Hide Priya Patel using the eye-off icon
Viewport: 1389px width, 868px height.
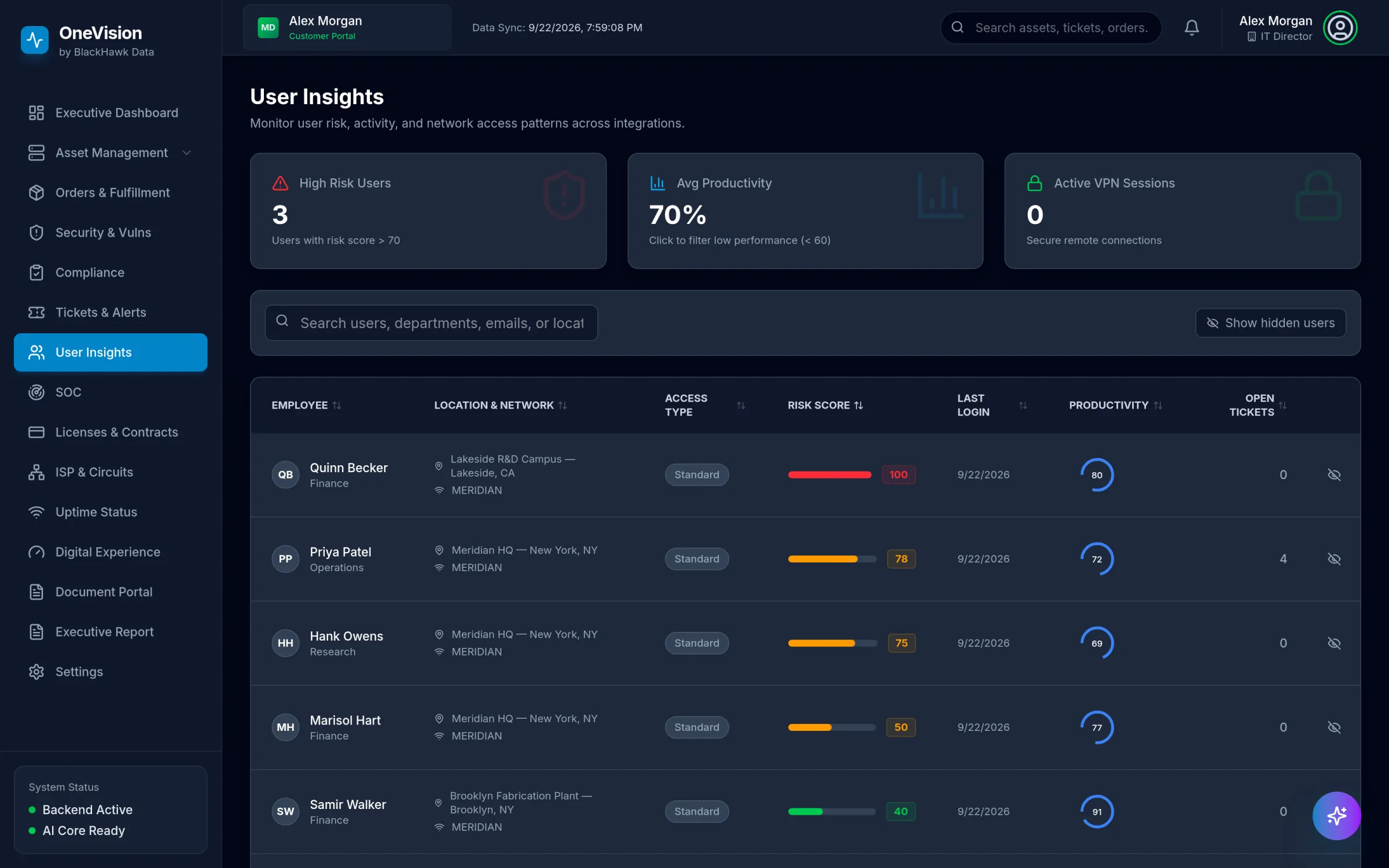[x=1334, y=559]
